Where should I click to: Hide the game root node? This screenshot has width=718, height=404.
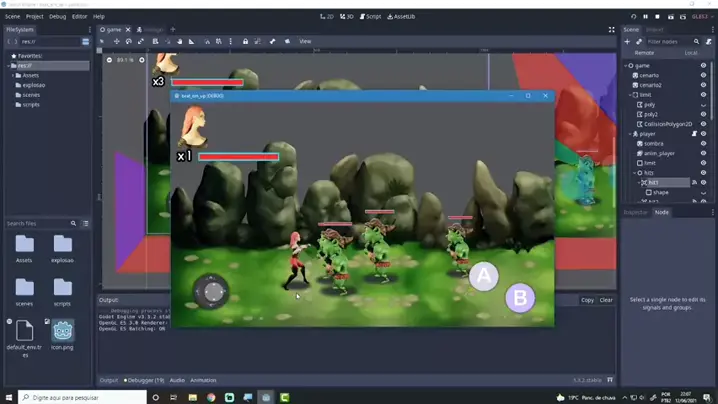tap(703, 66)
